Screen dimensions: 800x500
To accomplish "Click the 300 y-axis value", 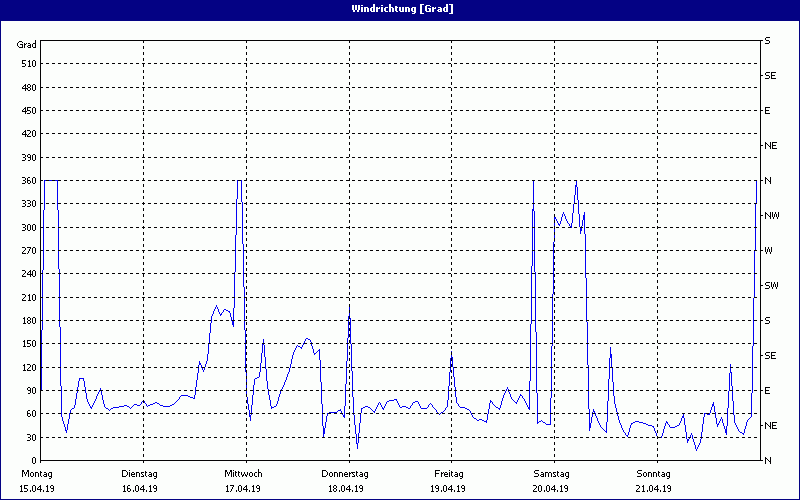I will (29, 227).
